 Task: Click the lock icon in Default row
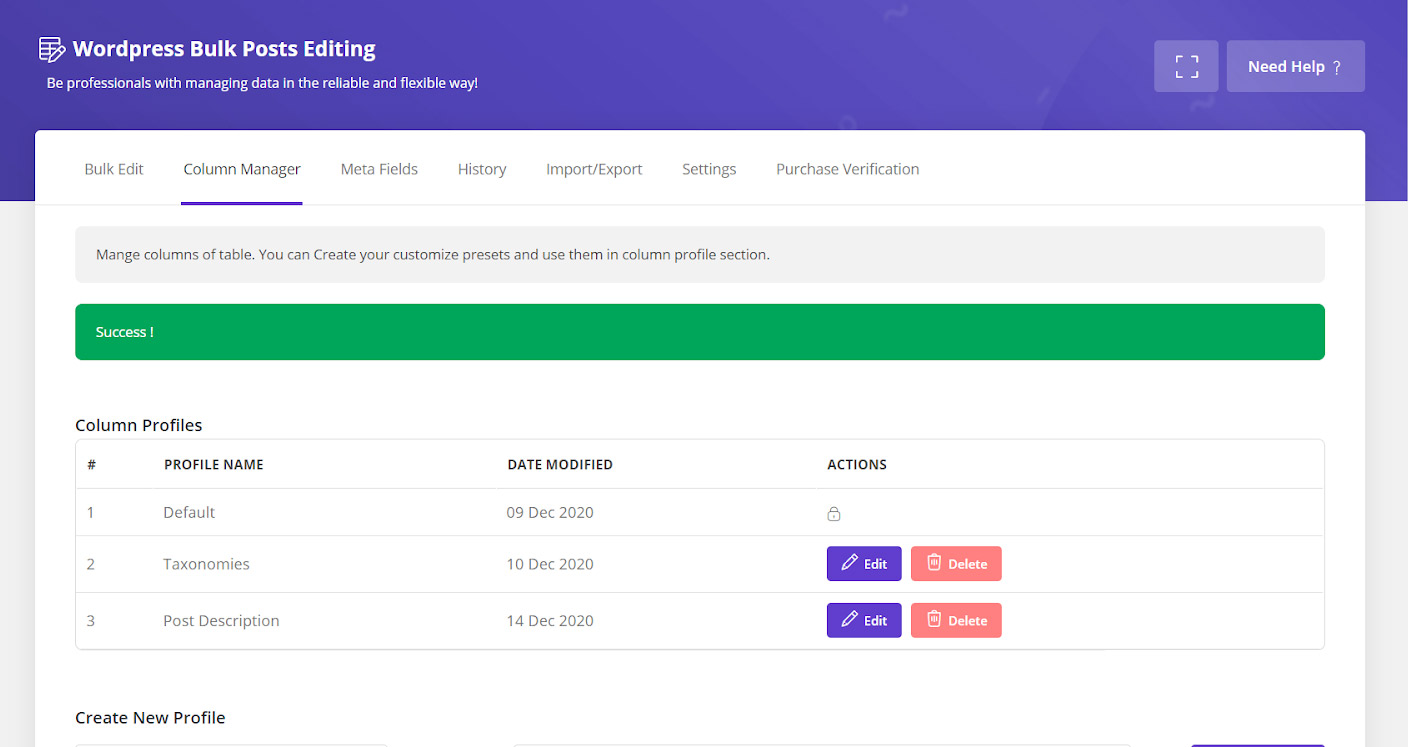[834, 514]
